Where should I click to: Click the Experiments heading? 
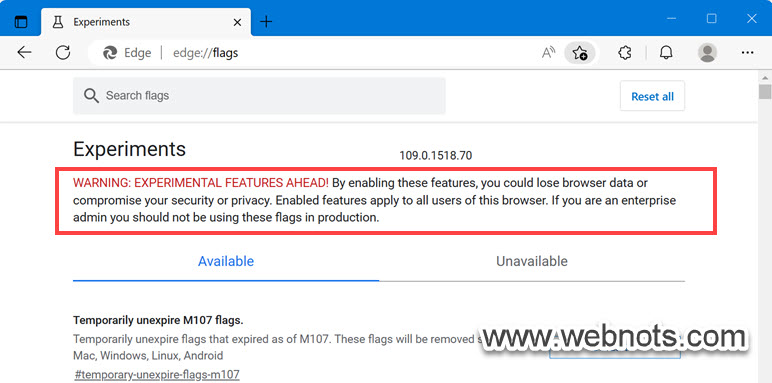click(129, 149)
